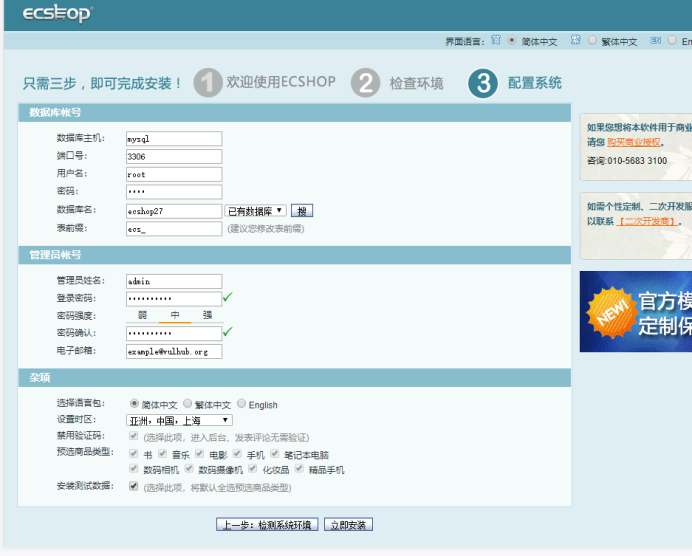The image size is (692, 556).
Task: Click step label 欢迎使用ECSHOP
Action: (281, 82)
